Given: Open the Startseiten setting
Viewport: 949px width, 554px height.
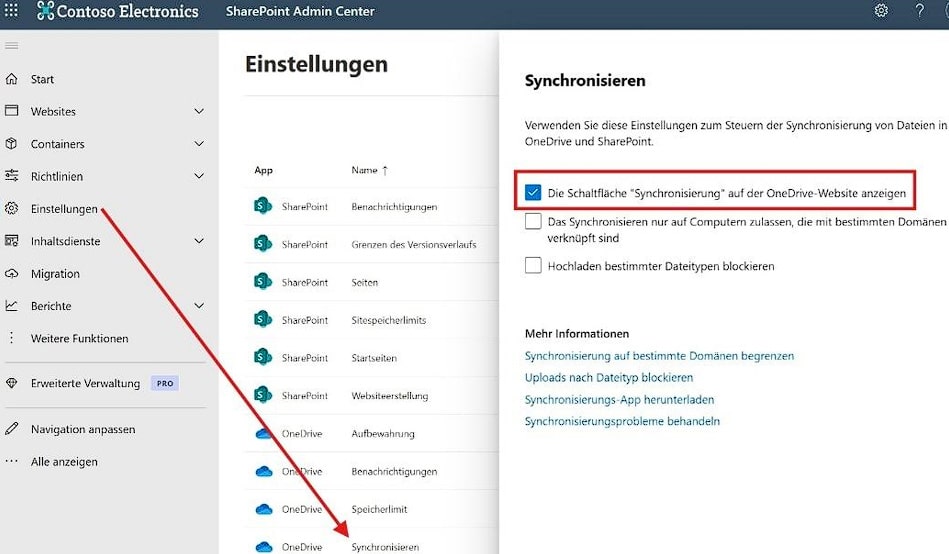Looking at the screenshot, I should (374, 358).
